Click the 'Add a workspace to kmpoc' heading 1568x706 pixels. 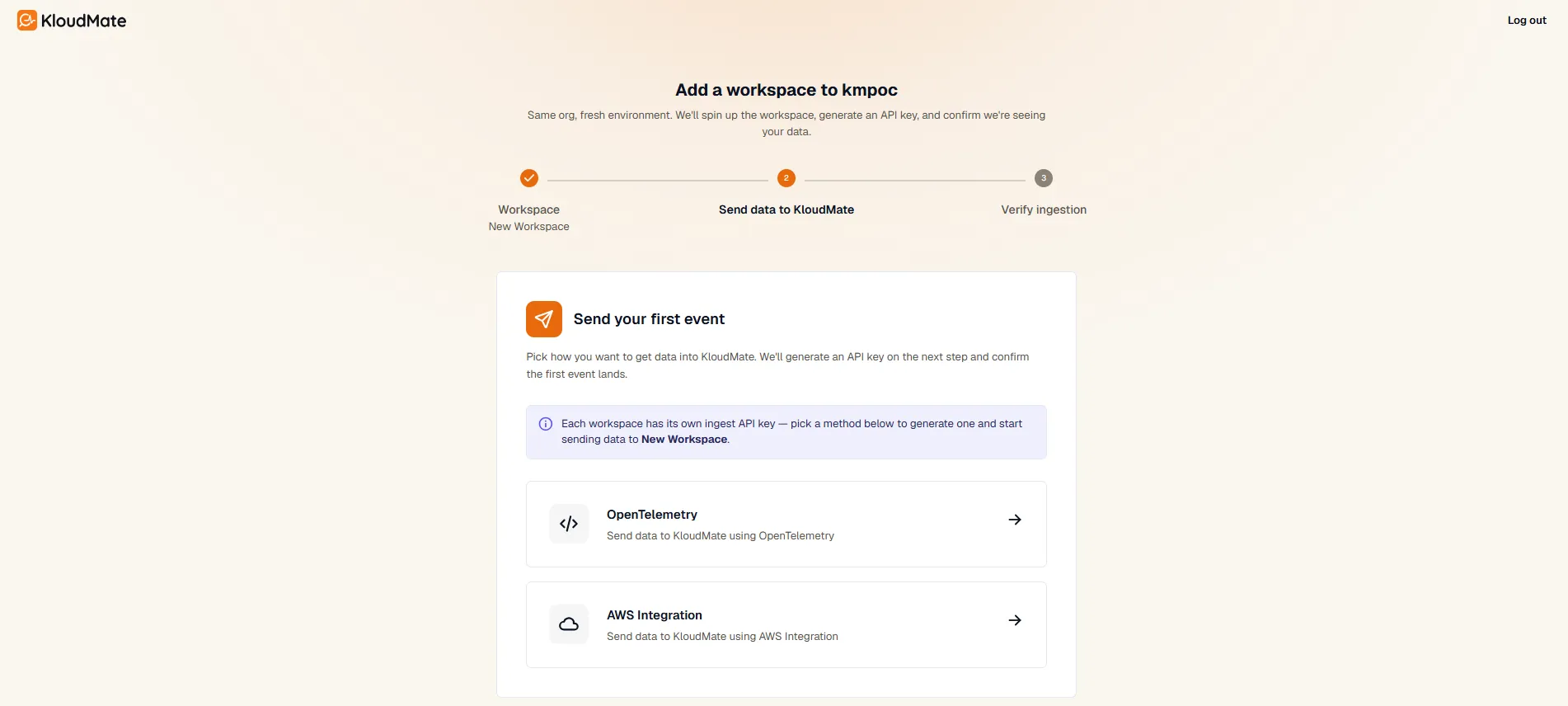click(786, 90)
